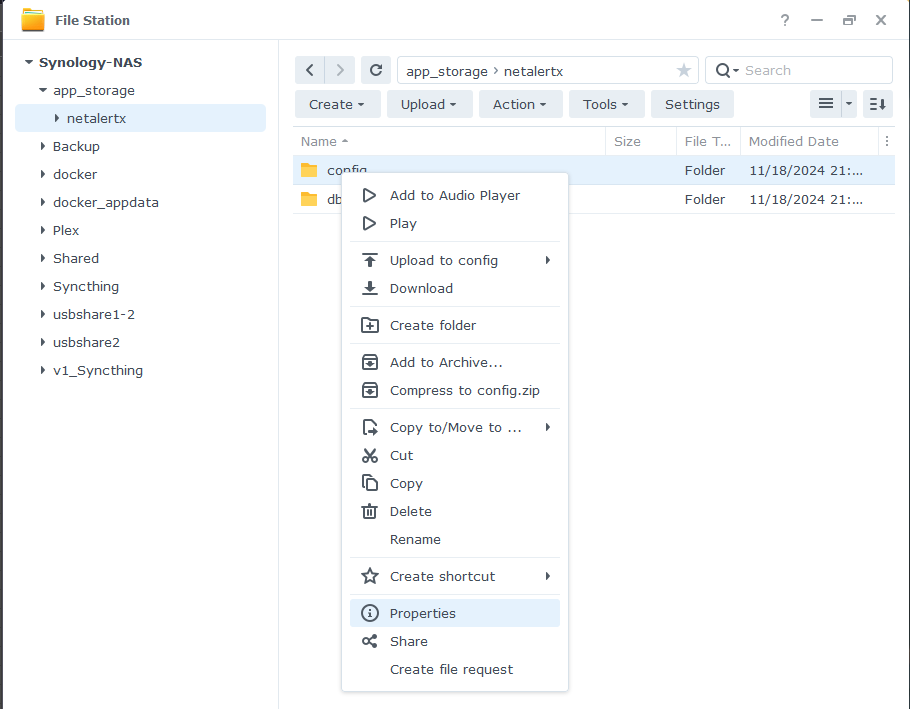Collapse the app_storage tree node
Viewport: 910px width, 709px height.
43,90
